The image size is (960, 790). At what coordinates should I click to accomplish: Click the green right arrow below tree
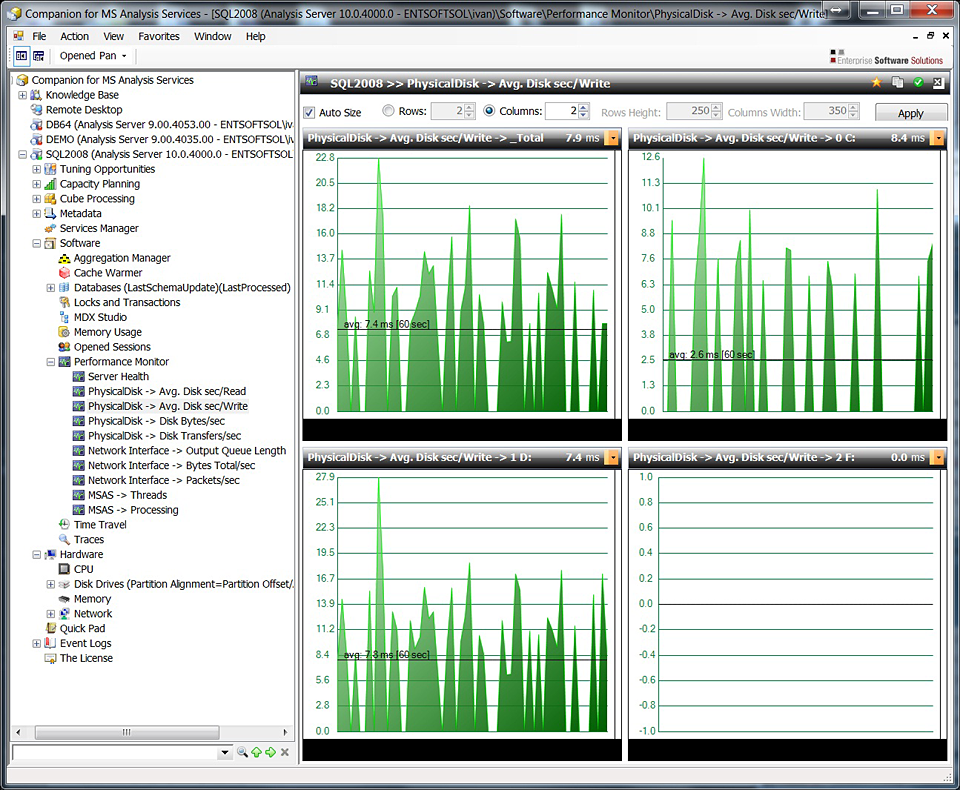271,752
